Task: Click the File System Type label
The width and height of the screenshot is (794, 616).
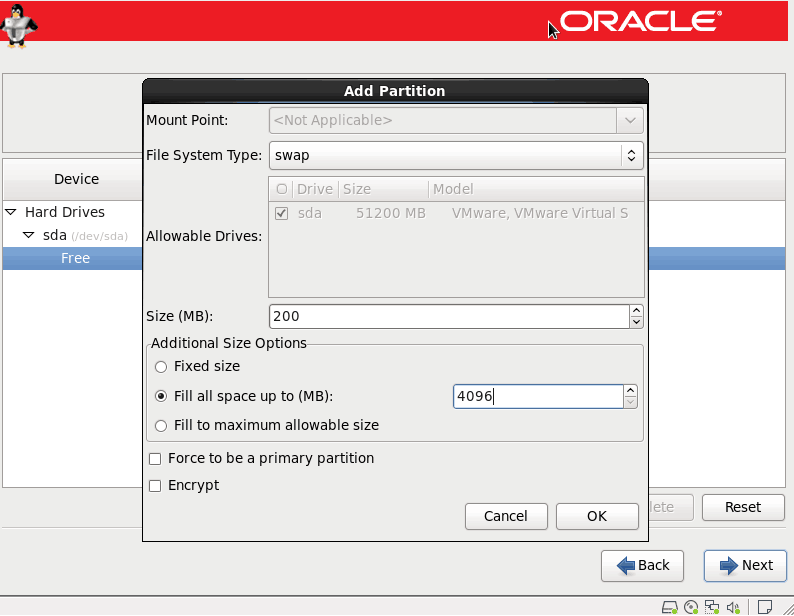Action: coord(204,155)
